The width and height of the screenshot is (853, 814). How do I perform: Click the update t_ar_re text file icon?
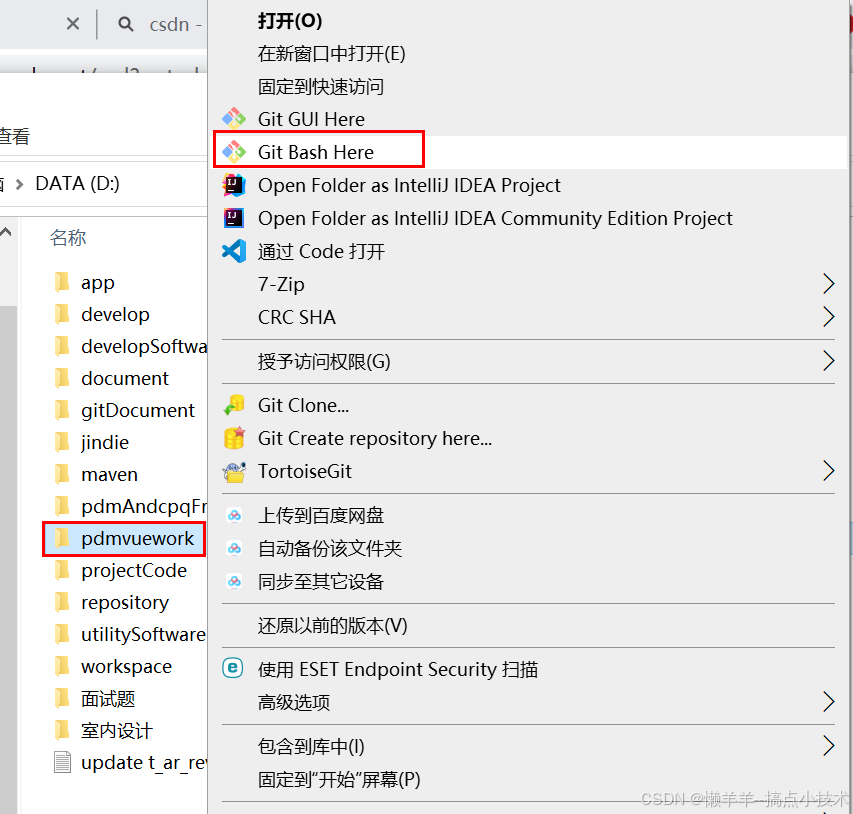click(x=62, y=762)
